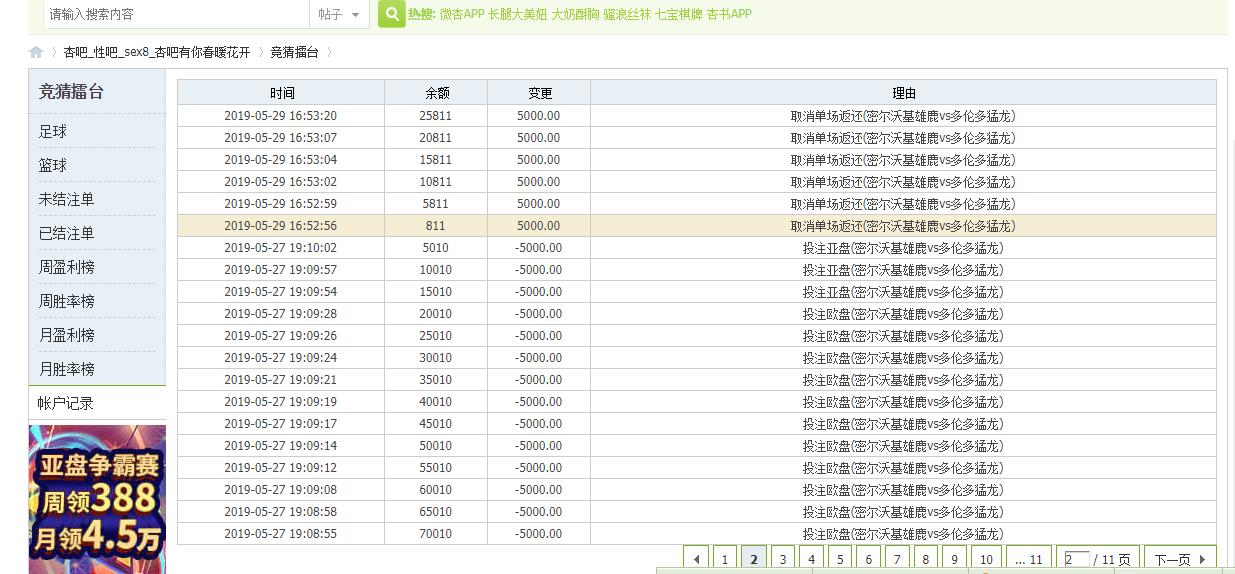This screenshot has height=574, width=1235.
Task: Click hot search link 微杏APP
Action: click(462, 14)
